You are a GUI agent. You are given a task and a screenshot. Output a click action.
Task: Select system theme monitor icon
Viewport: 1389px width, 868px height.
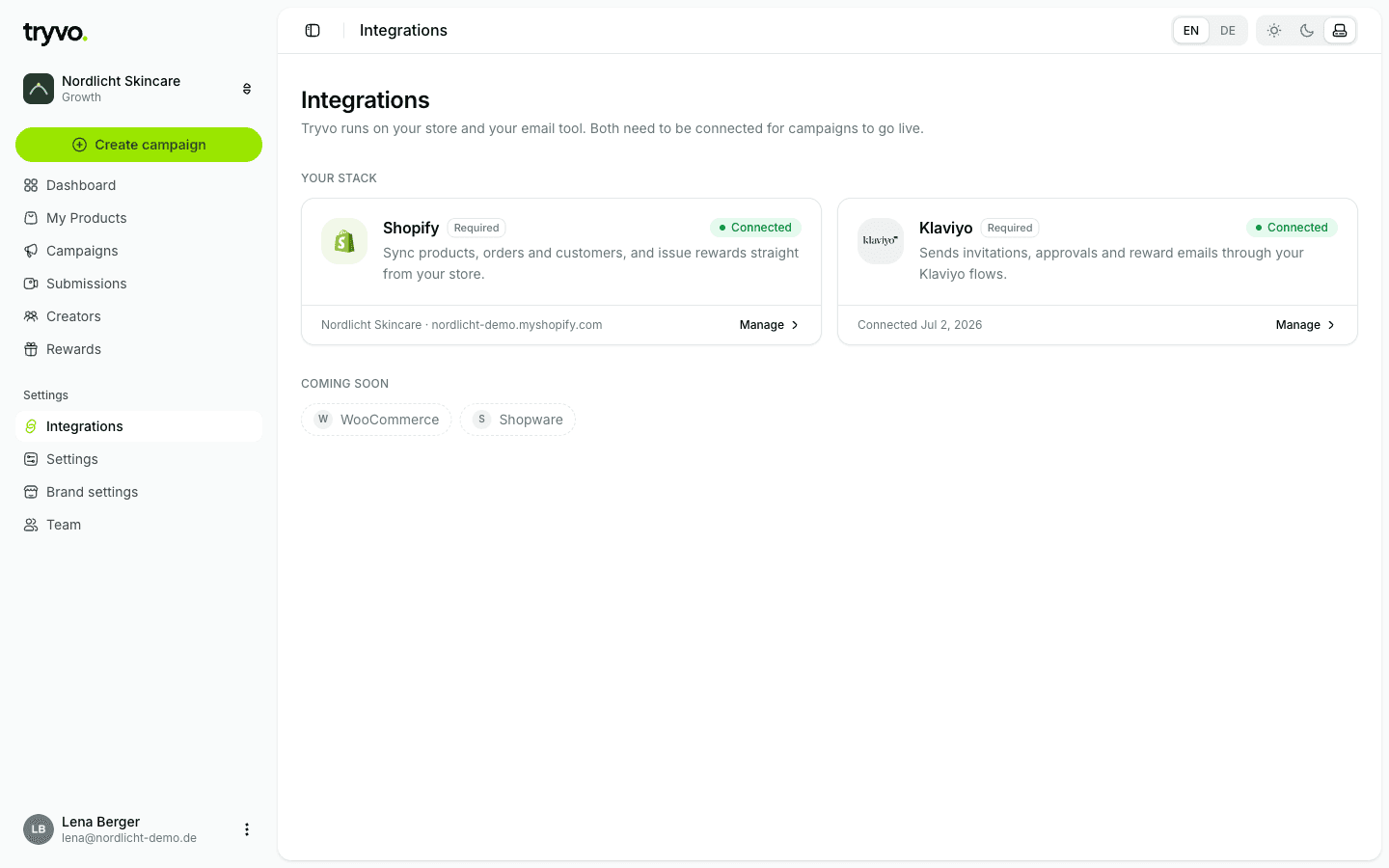(x=1340, y=31)
